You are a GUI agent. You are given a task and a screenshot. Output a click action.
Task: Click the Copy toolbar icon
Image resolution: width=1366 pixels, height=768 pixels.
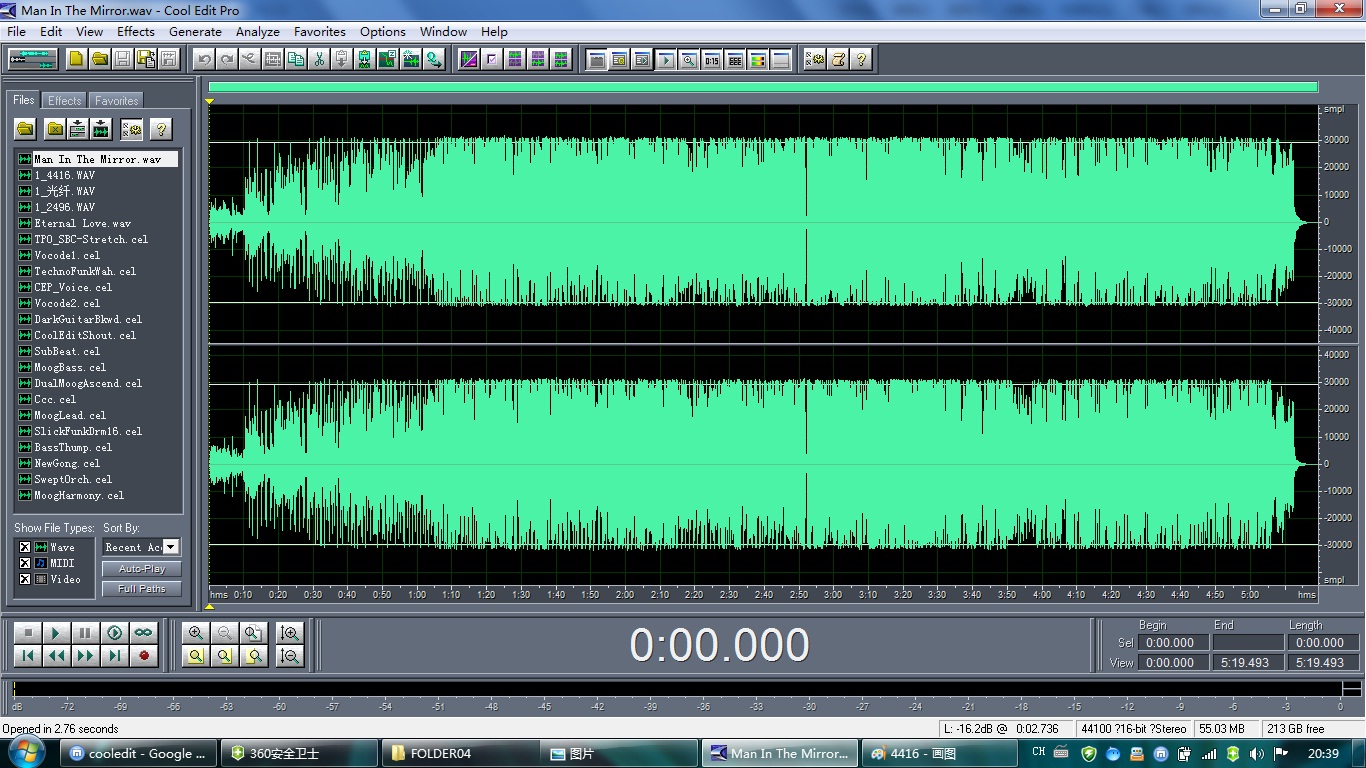tap(296, 59)
